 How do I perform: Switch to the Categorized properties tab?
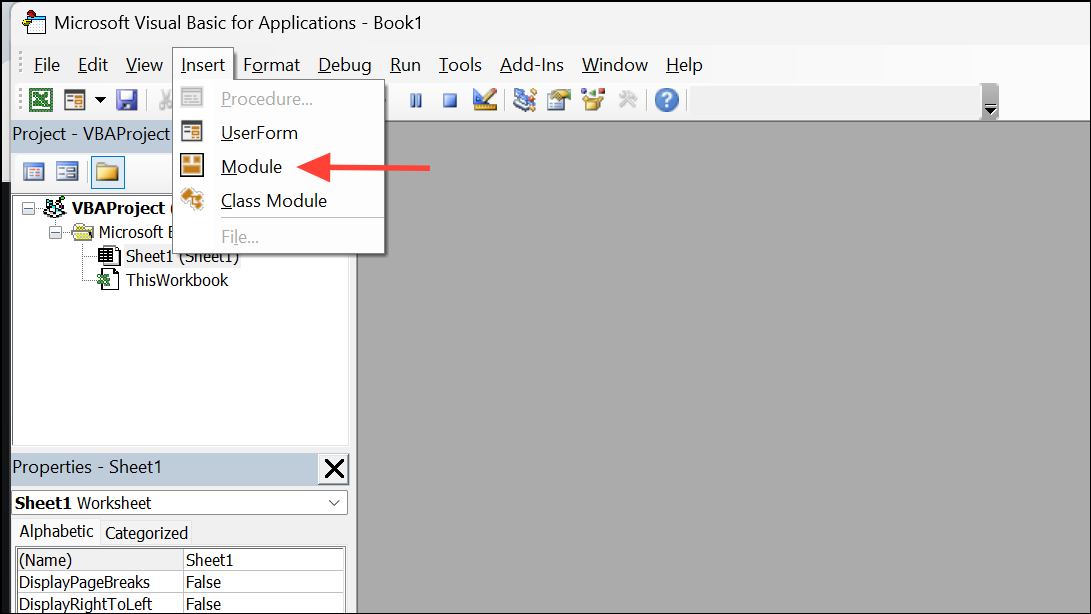[146, 533]
